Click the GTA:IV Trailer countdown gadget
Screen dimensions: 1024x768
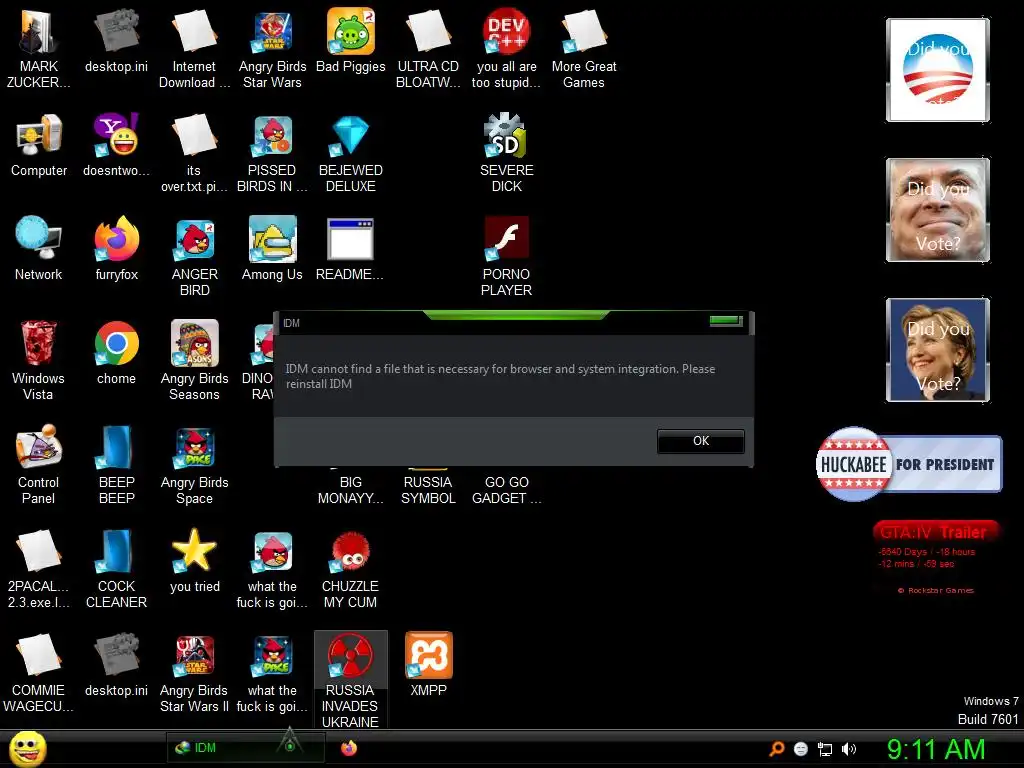coord(936,558)
